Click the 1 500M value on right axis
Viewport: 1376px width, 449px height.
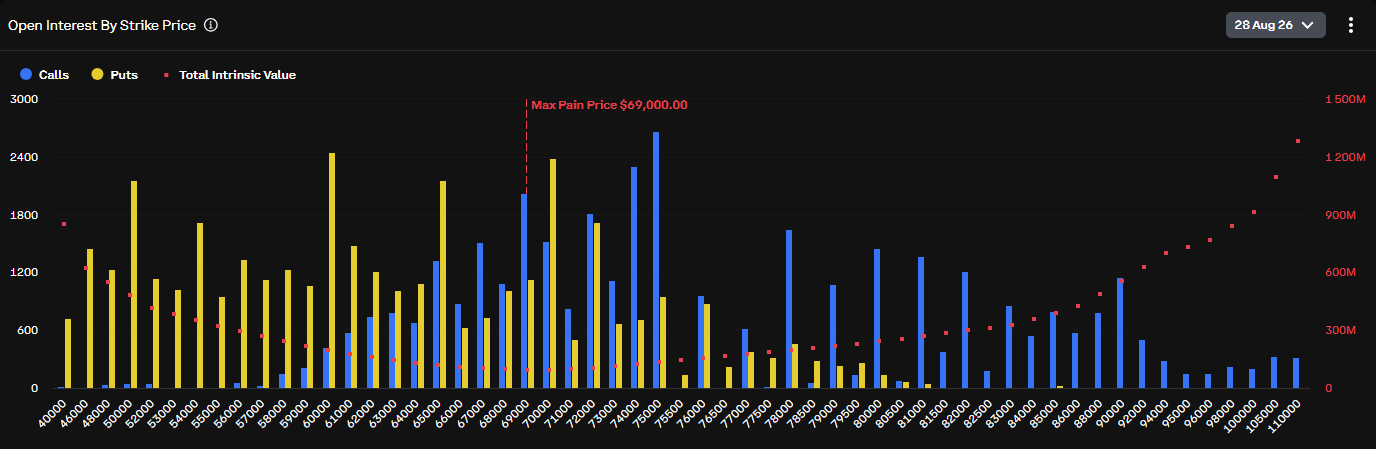[x=1344, y=100]
